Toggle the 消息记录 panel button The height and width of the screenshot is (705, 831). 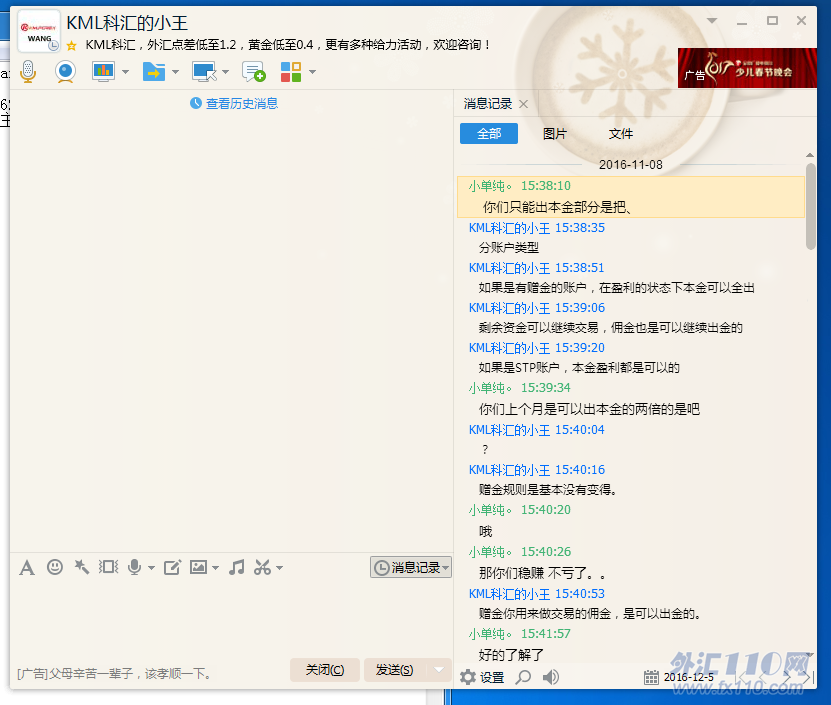pos(410,567)
